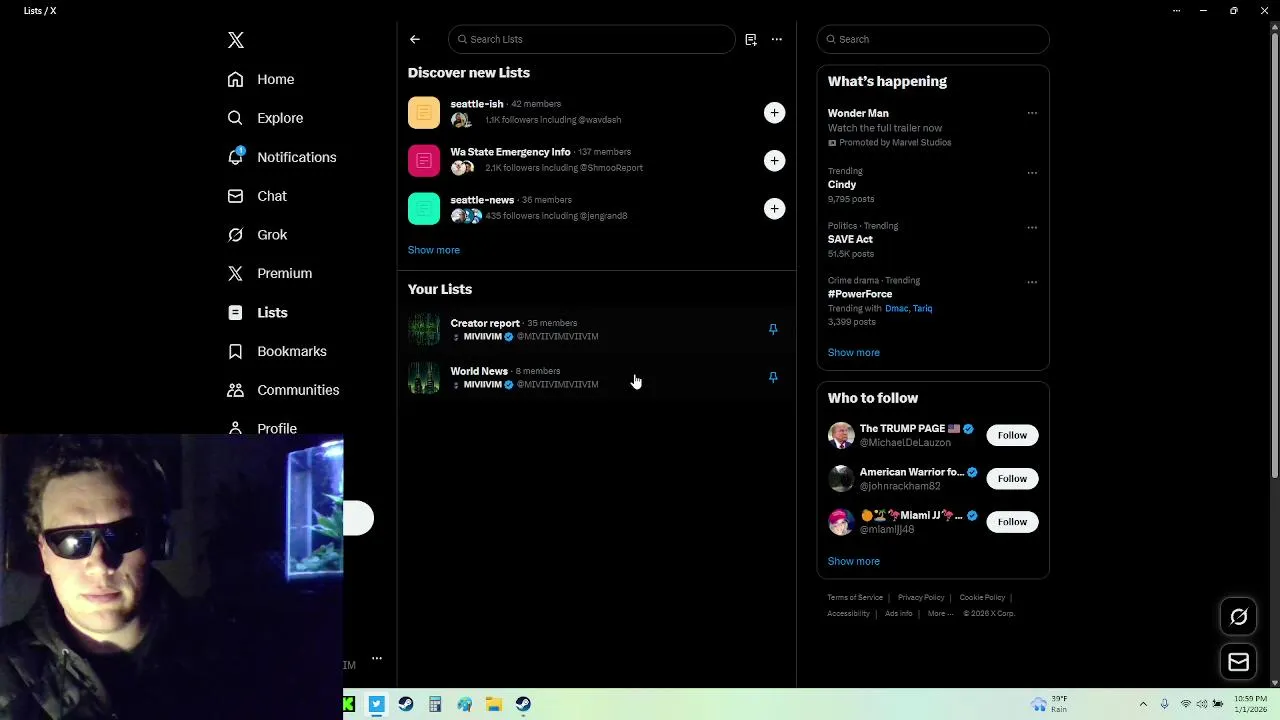Focus the right-side Search box
Image resolution: width=1280 pixels, height=720 pixels.
[933, 39]
